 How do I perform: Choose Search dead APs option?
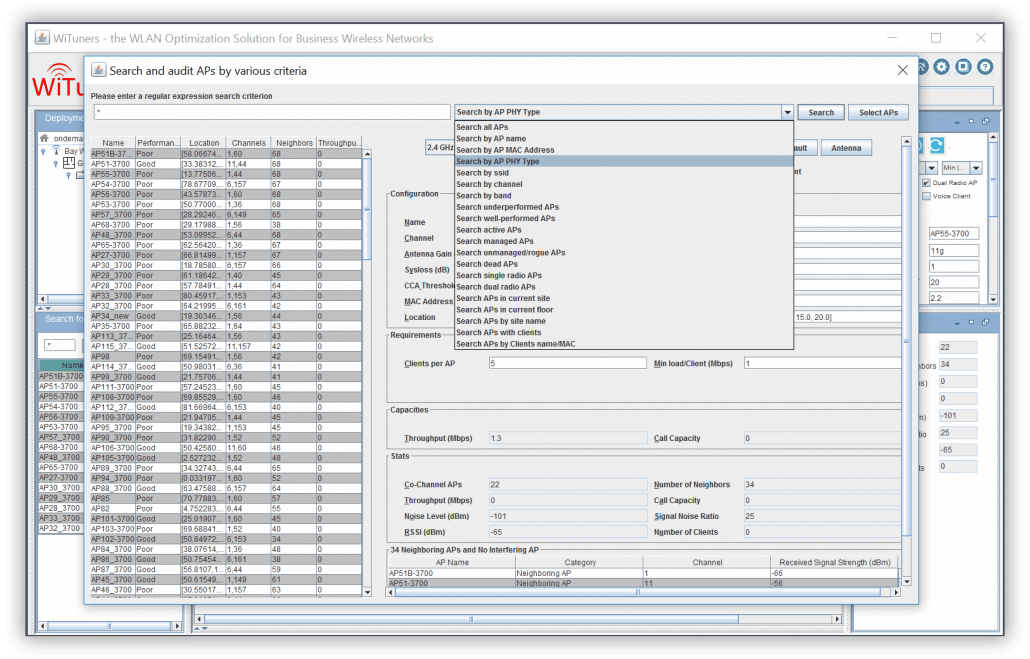623,264
